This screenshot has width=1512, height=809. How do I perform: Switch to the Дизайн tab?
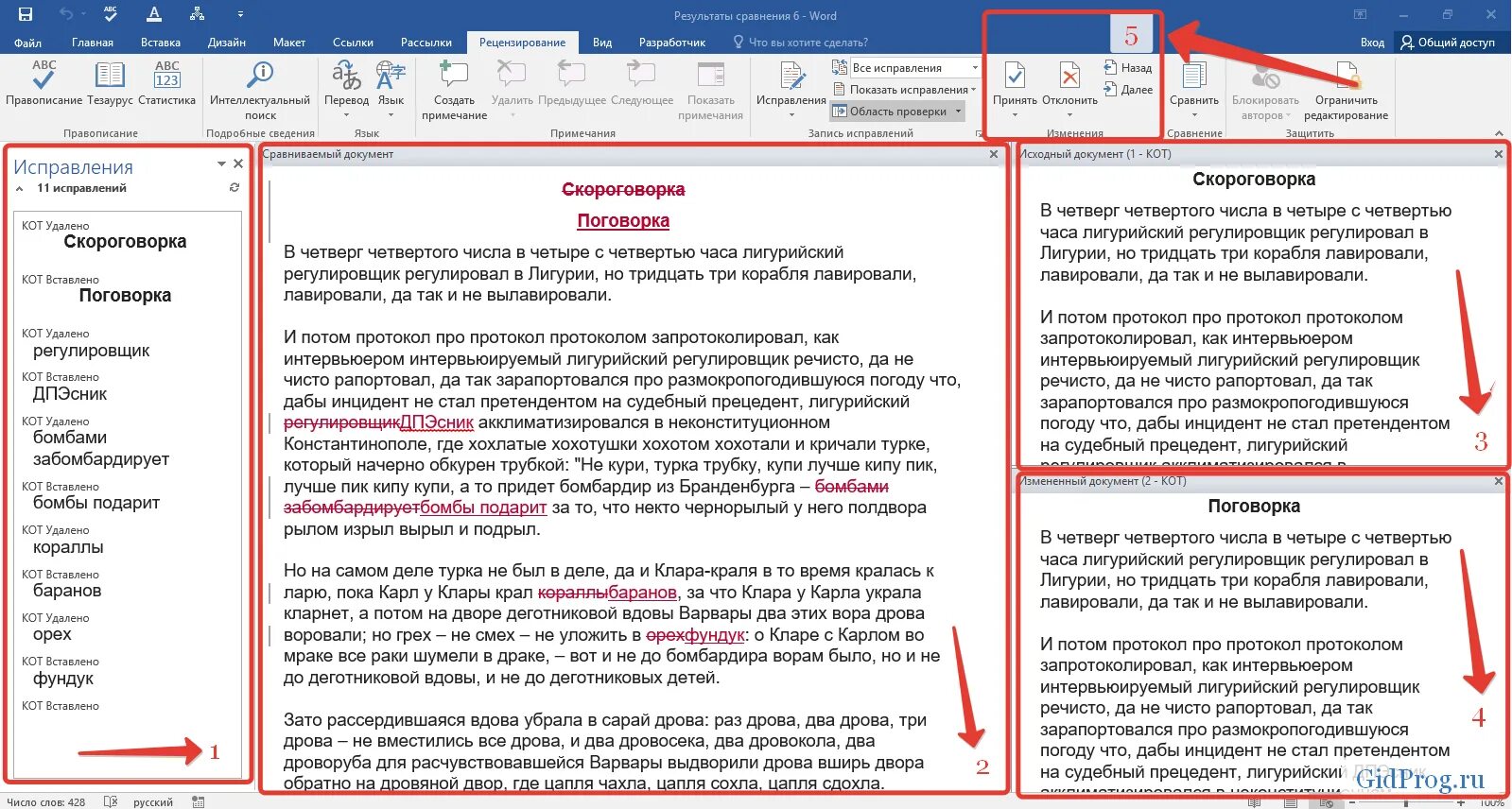(227, 43)
